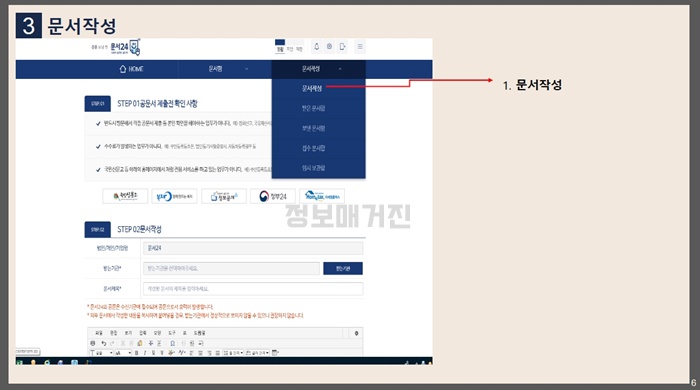Viewport: 700px width, 390px height.
Task: Open the font size dropdown
Action: (x=123, y=353)
